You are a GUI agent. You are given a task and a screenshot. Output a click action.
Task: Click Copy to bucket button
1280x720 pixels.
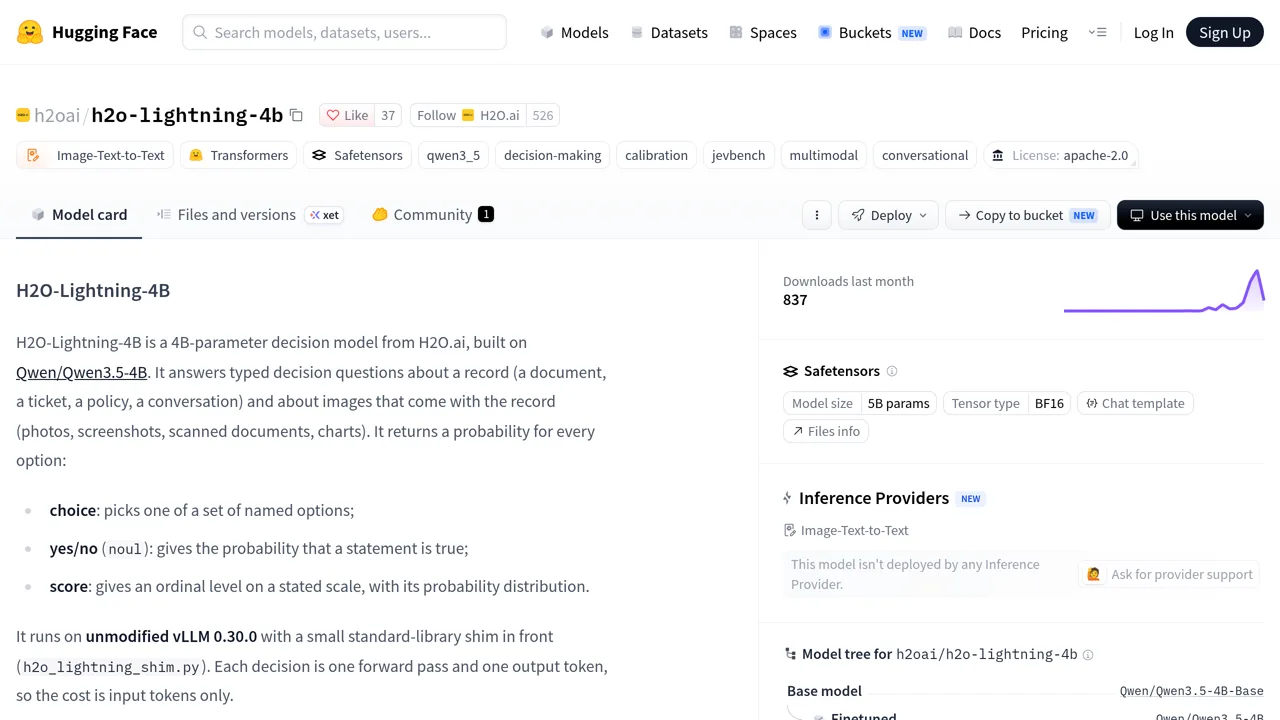pos(1026,215)
